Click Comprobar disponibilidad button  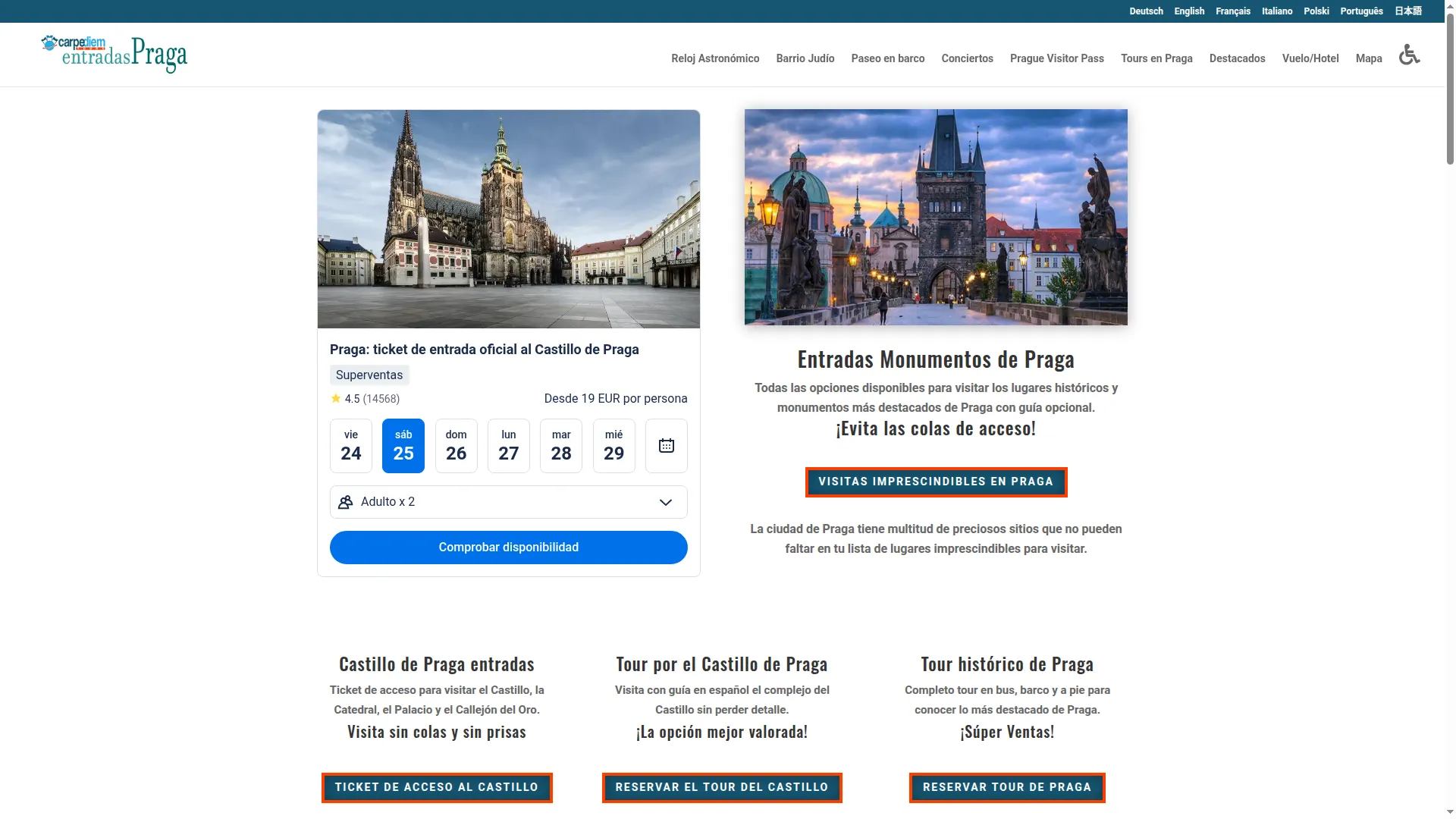coord(509,548)
